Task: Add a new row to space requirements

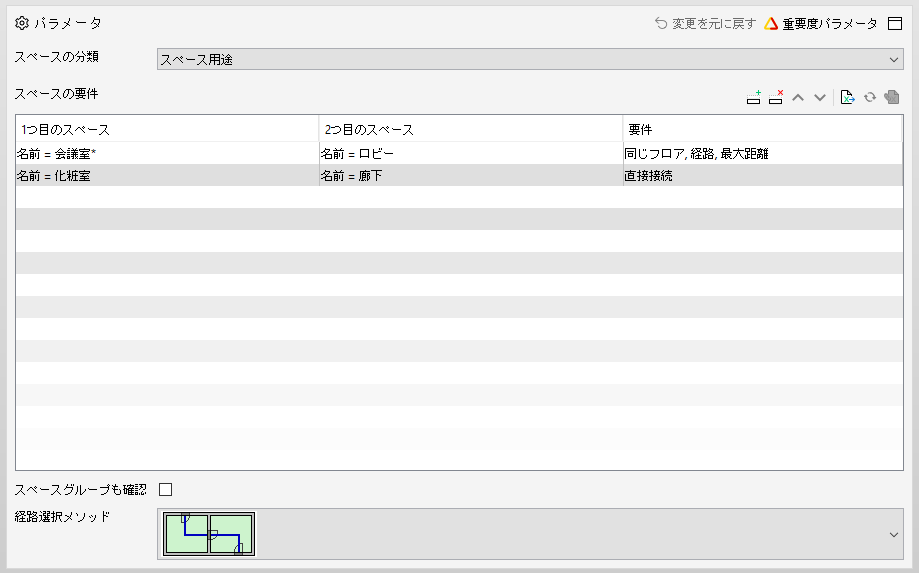Action: coord(754,97)
